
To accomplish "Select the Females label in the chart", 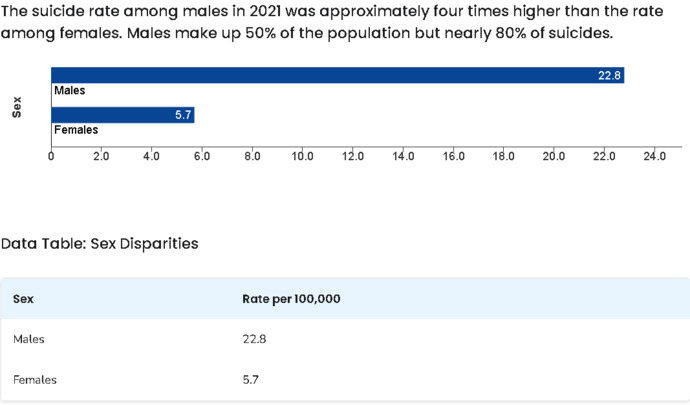I will point(76,130).
